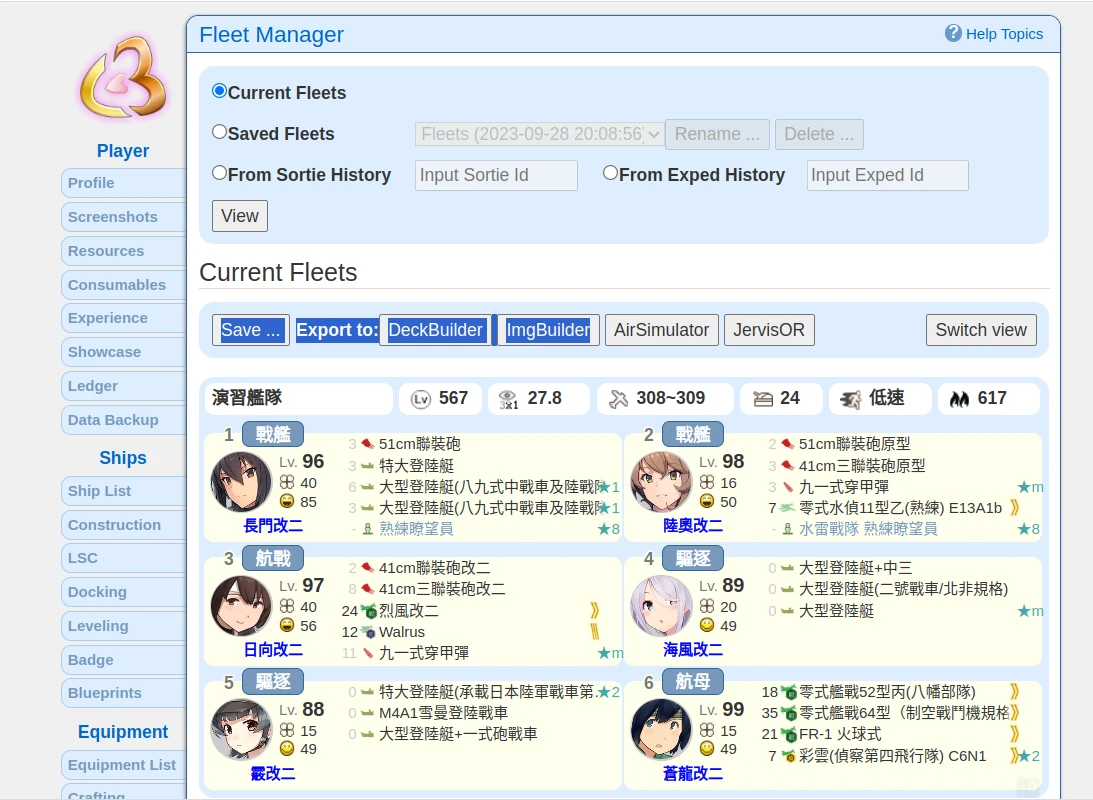
Task: Click the Switch view button
Action: click(981, 330)
